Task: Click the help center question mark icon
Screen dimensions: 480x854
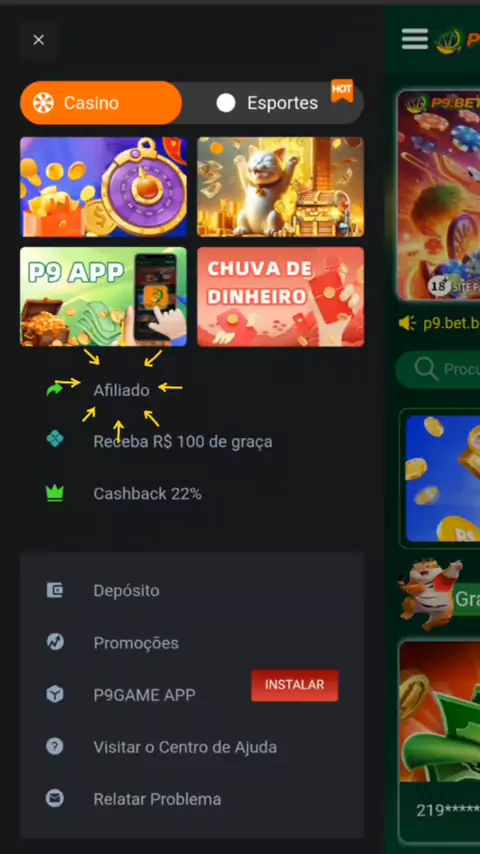Action: pos(54,746)
